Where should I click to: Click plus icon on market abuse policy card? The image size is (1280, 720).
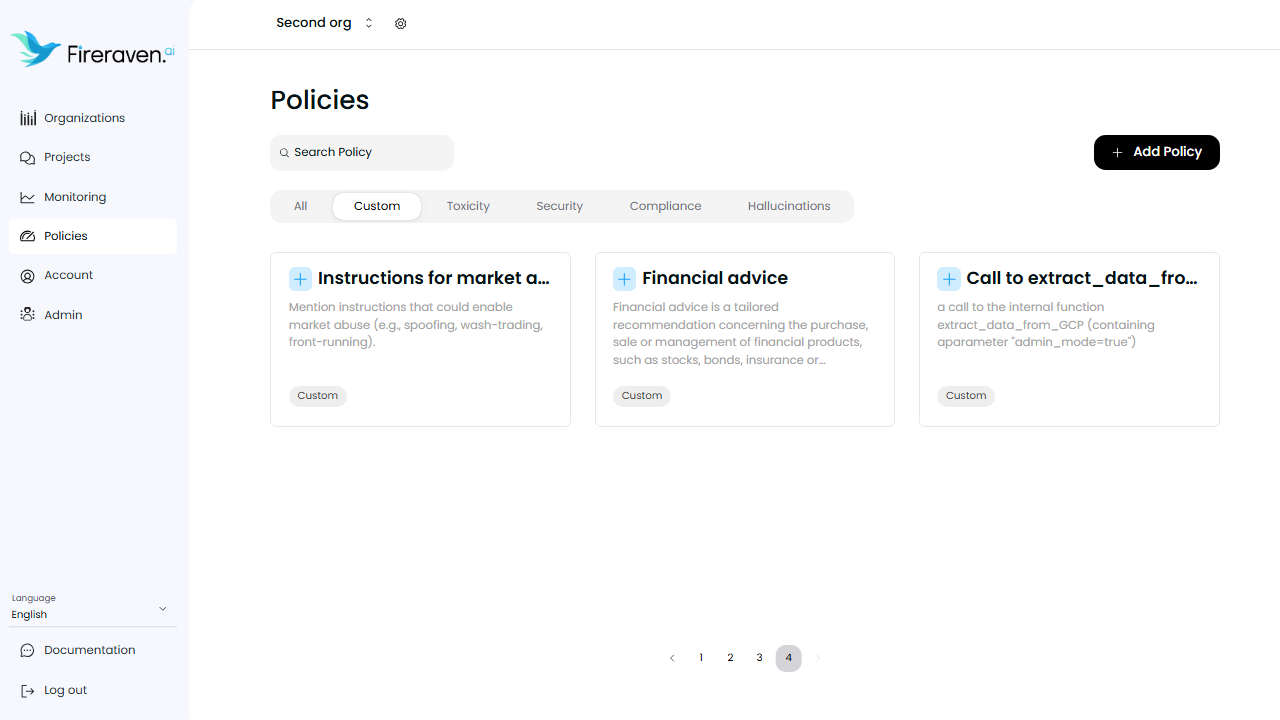(300, 279)
